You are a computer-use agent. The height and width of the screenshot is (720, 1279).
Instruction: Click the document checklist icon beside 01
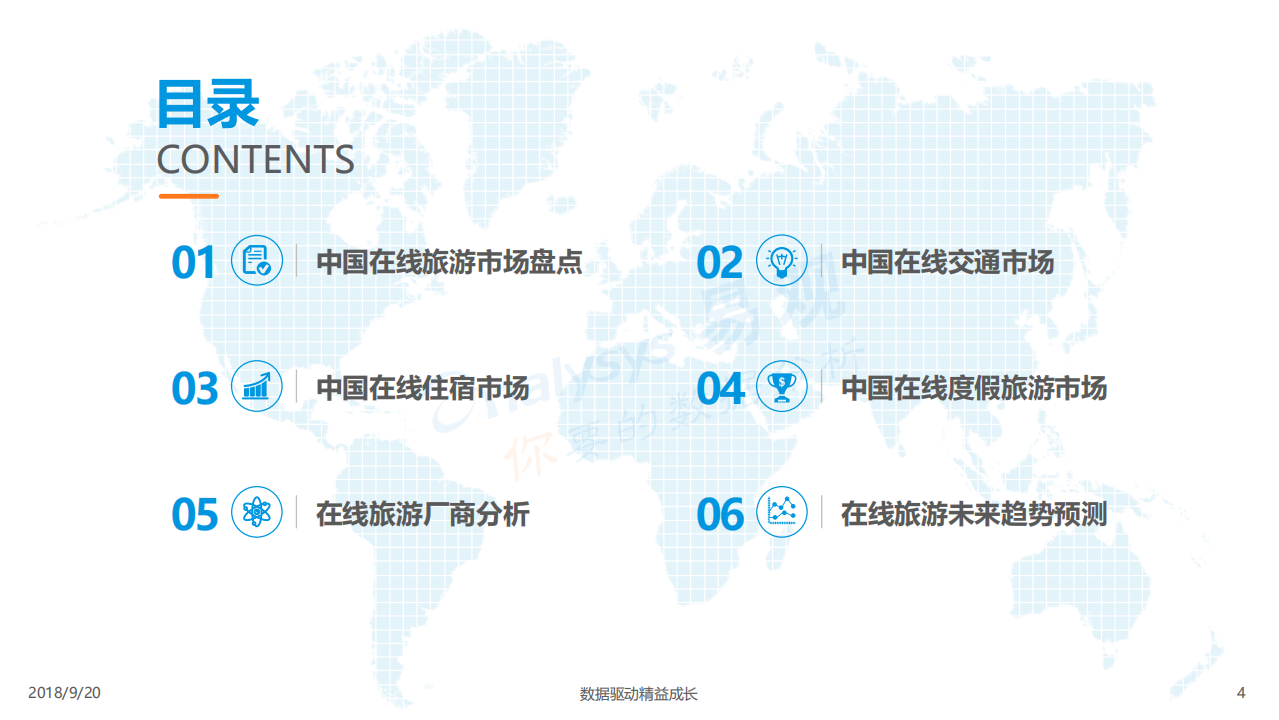[x=256, y=263]
